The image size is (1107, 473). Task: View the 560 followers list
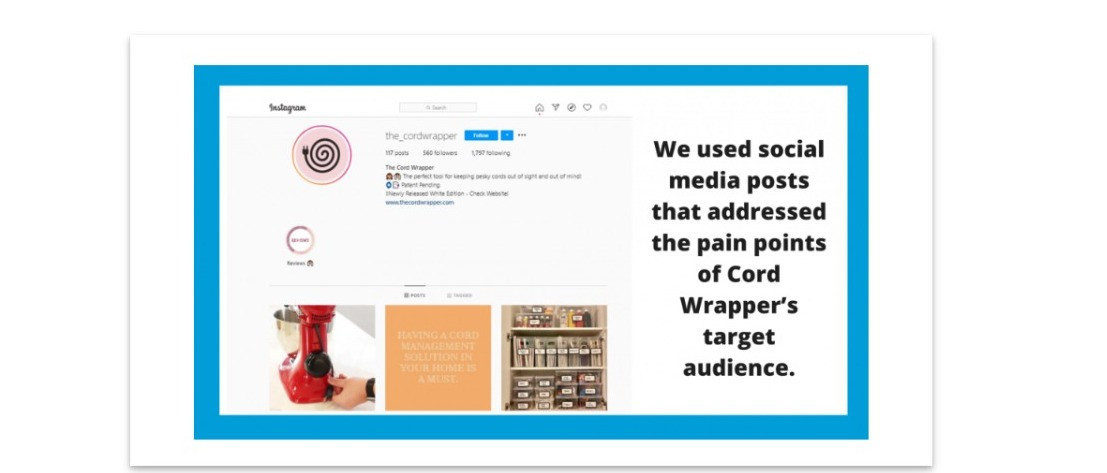(440, 153)
